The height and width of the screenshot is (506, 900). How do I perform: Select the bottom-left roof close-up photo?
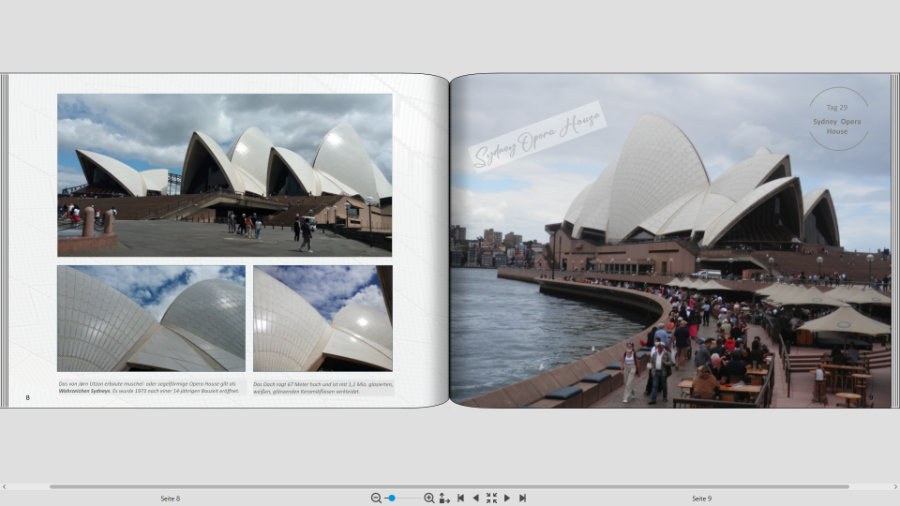[151, 318]
